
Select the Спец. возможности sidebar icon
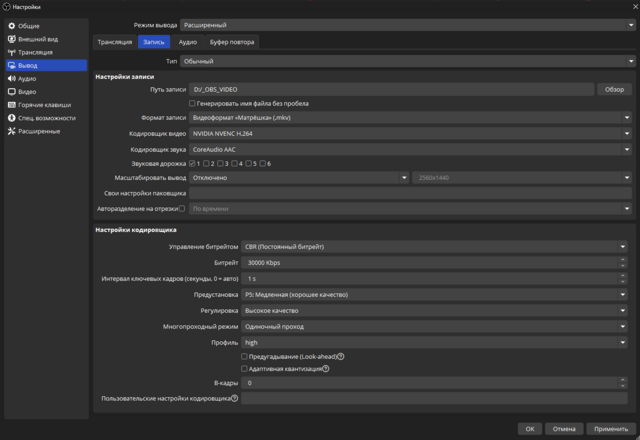11,118
